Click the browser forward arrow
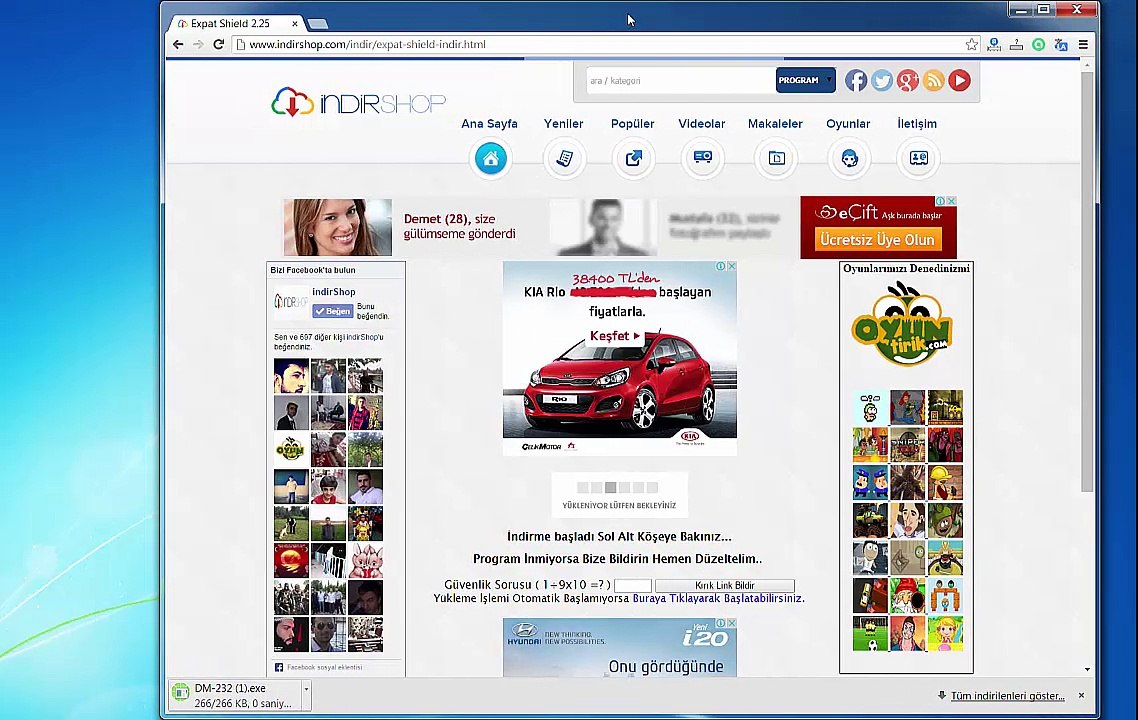Image resolution: width=1138 pixels, height=720 pixels. coord(198,44)
